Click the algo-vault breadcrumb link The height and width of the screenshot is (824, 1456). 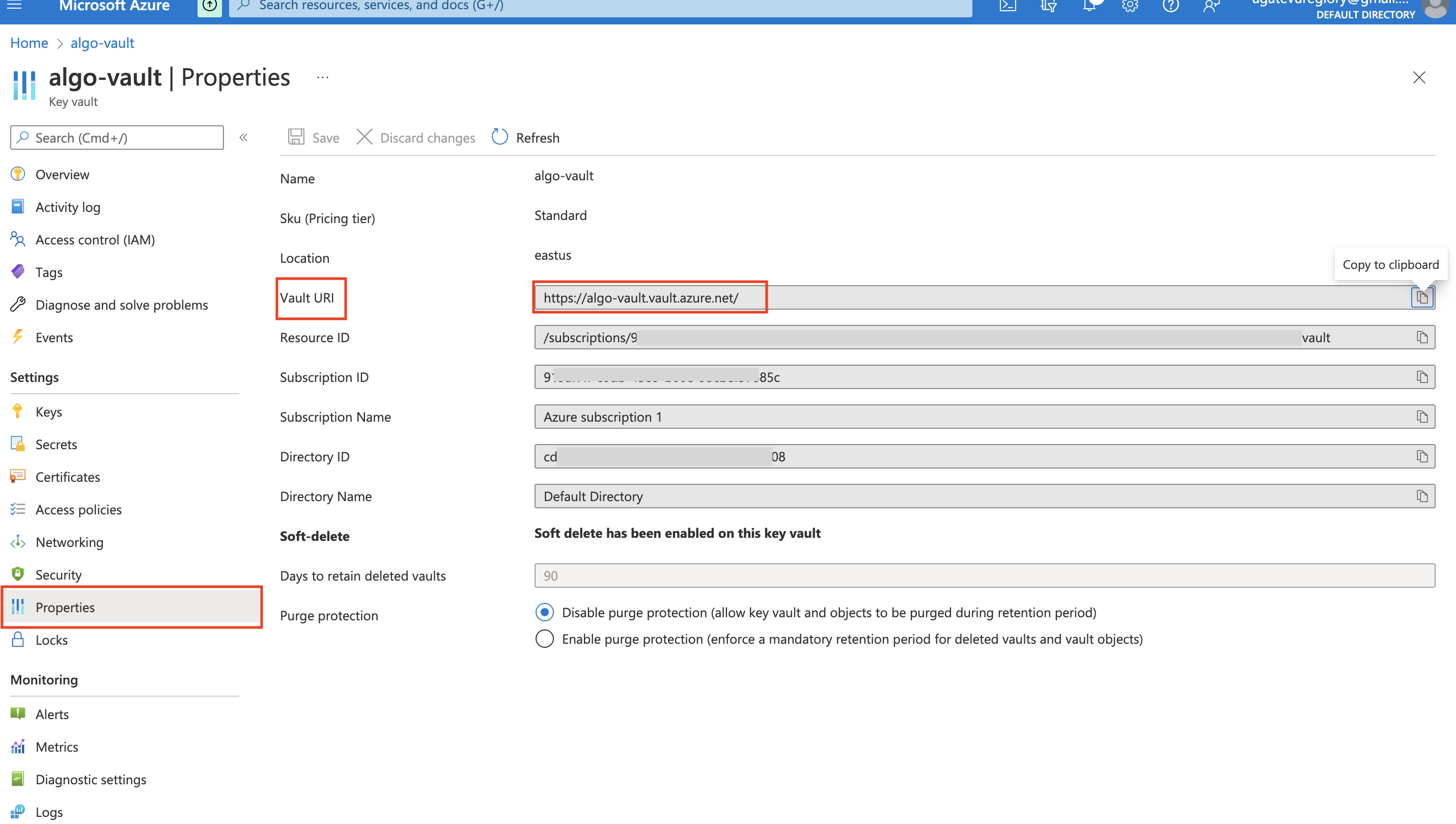[x=102, y=43]
